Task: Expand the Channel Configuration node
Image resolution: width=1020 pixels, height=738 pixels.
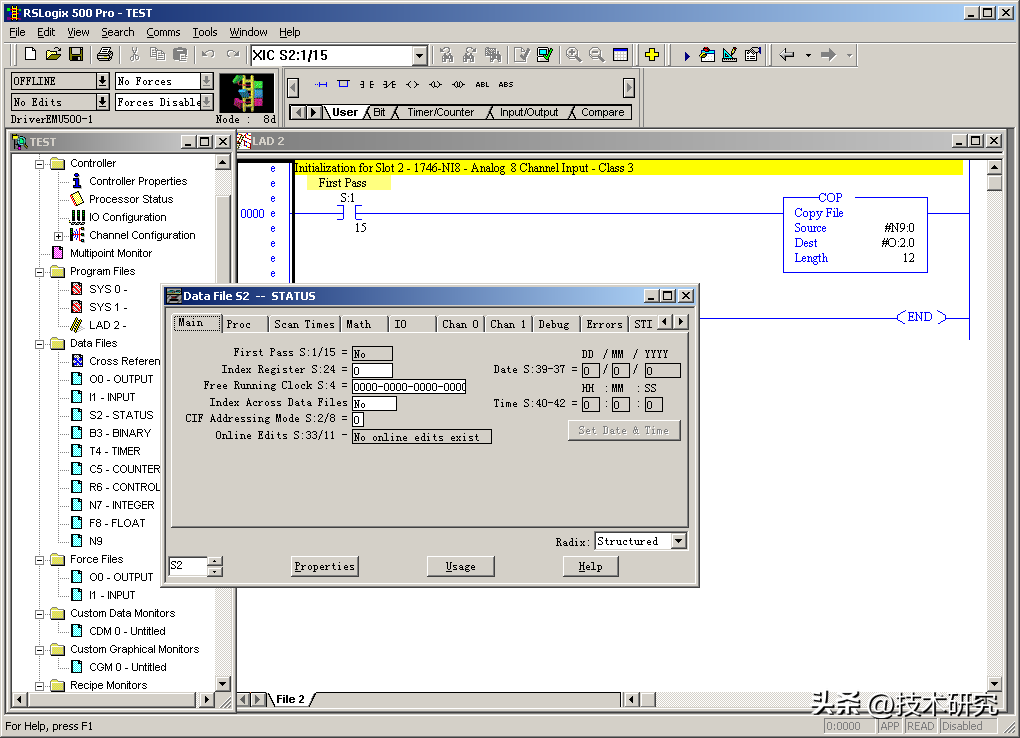Action: [x=58, y=236]
